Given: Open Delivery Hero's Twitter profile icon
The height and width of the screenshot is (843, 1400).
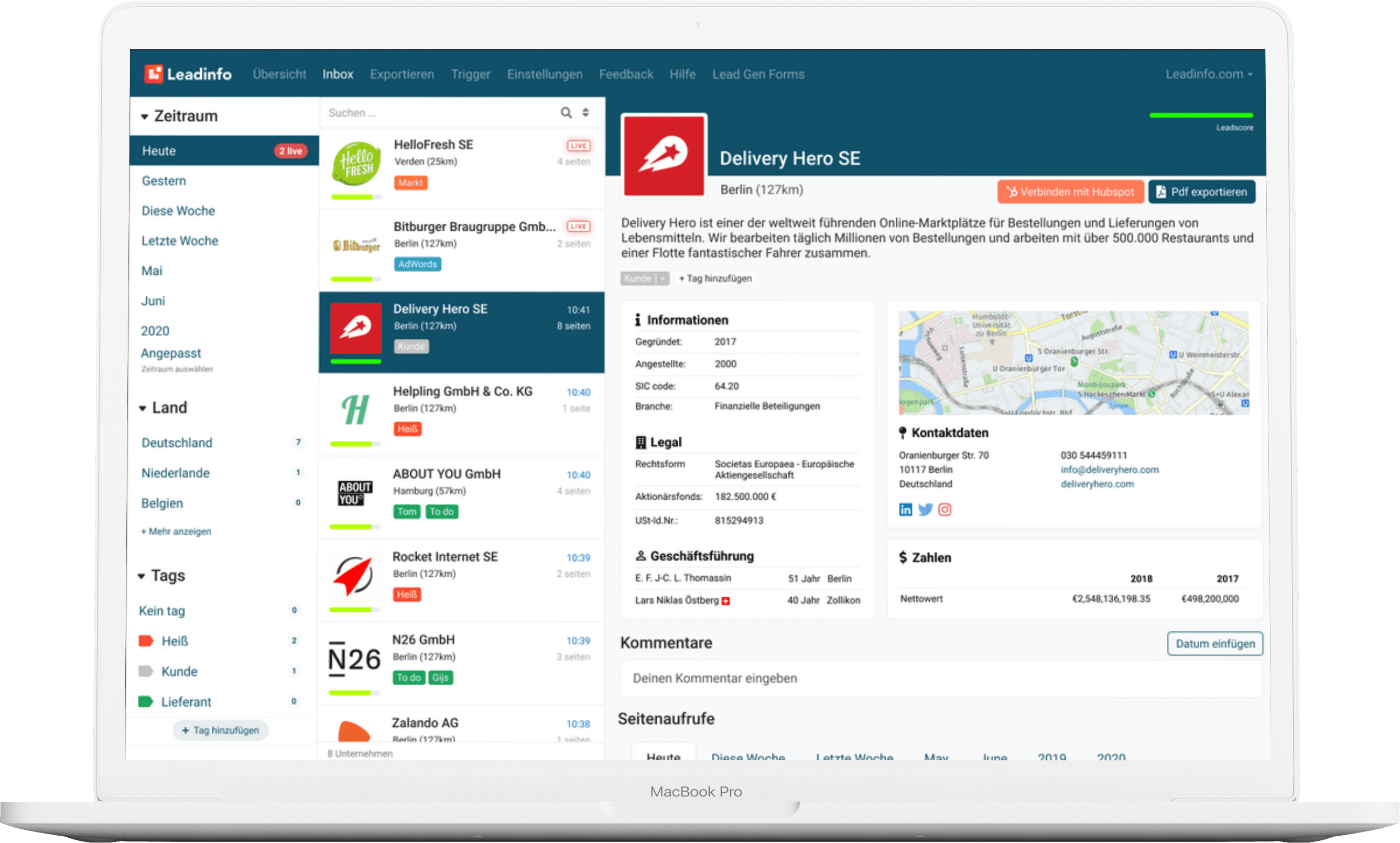Looking at the screenshot, I should (x=925, y=510).
